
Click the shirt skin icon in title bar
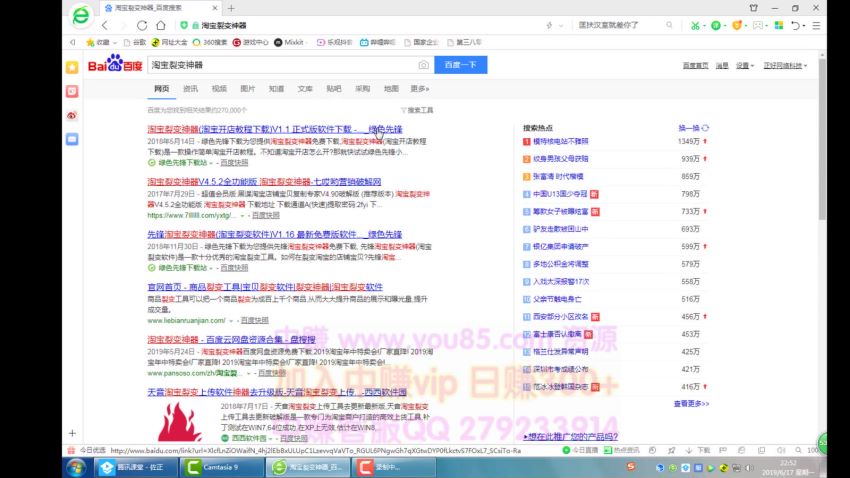coord(754,8)
